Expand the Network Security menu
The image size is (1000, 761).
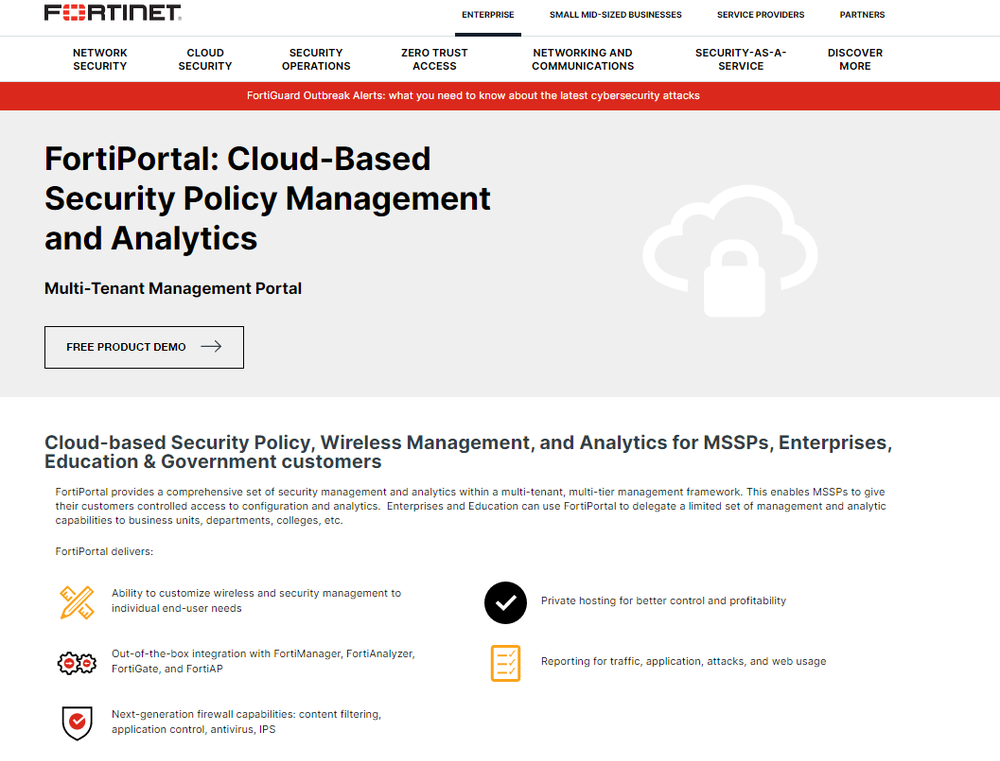click(100, 59)
